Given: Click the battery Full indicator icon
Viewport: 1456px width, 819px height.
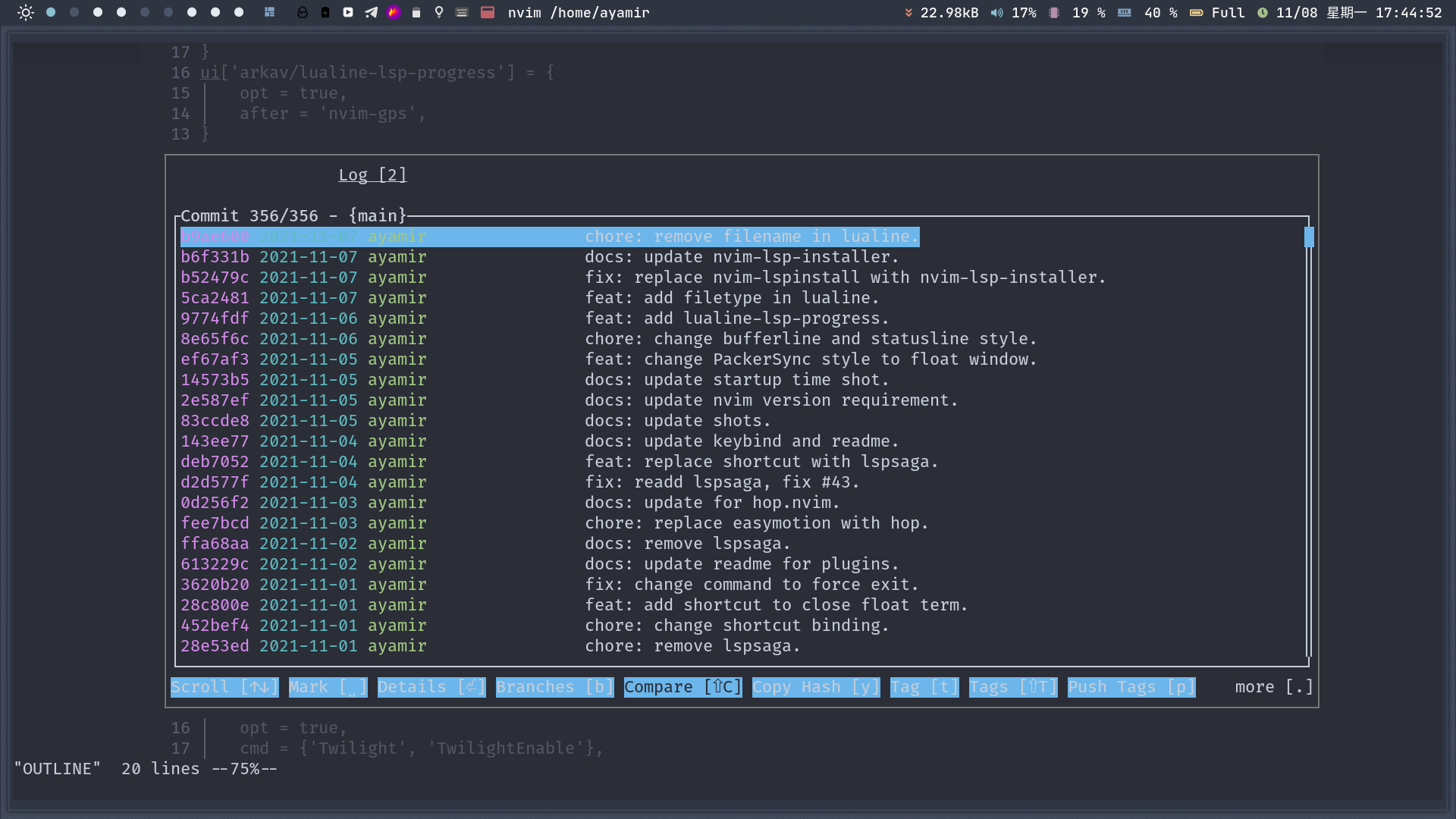Looking at the screenshot, I should pyautogui.click(x=1196, y=13).
